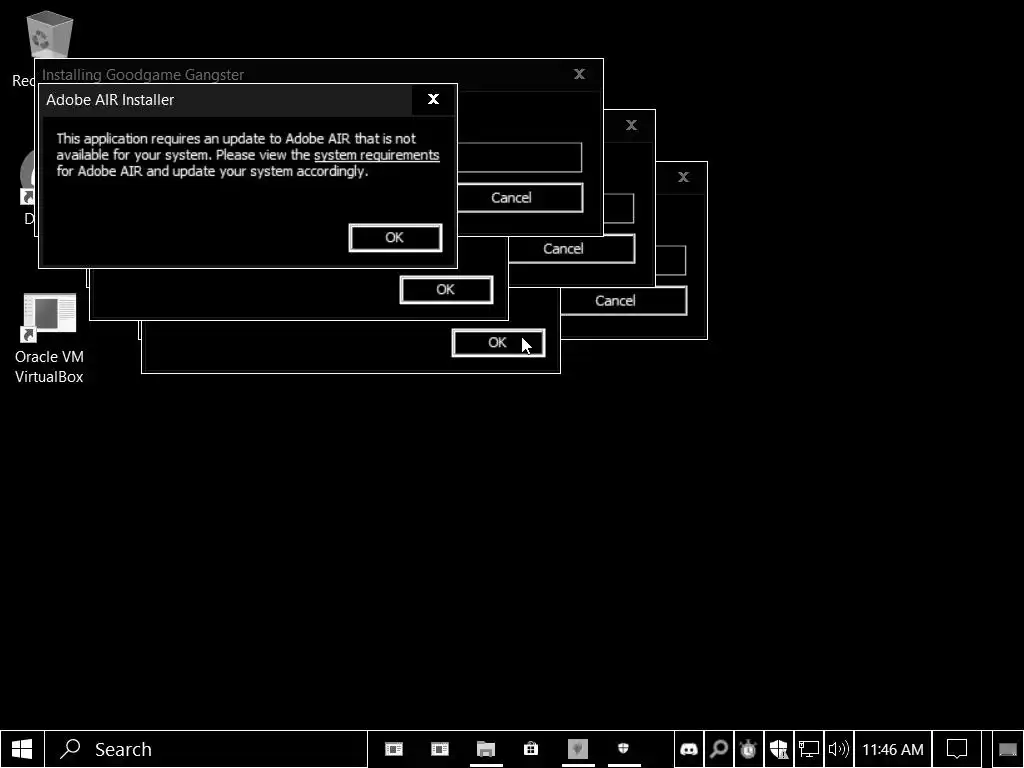Open the system requirements link
The height and width of the screenshot is (768, 1024).
coord(376,155)
